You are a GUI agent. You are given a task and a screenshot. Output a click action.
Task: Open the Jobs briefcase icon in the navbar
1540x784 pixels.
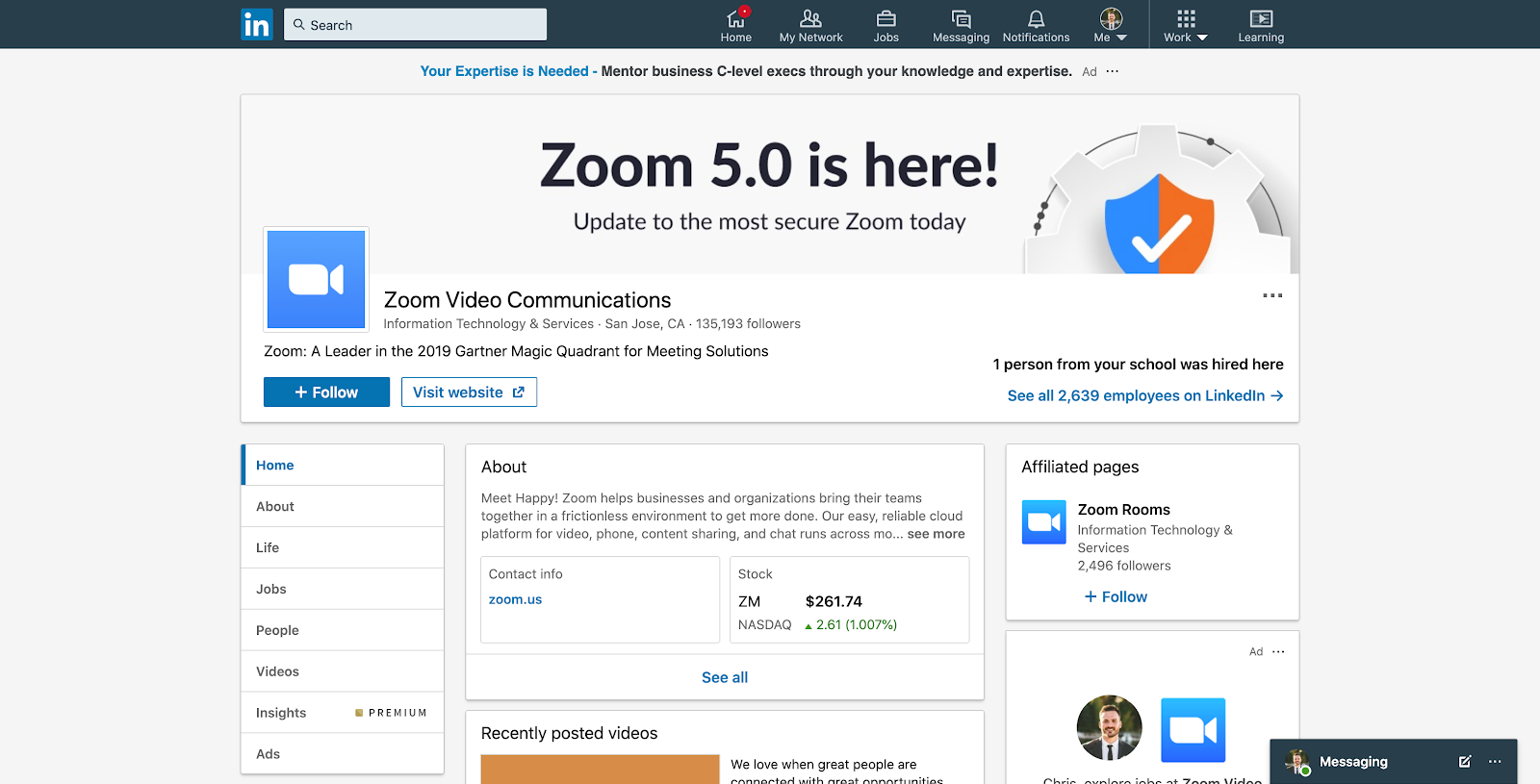click(x=885, y=25)
